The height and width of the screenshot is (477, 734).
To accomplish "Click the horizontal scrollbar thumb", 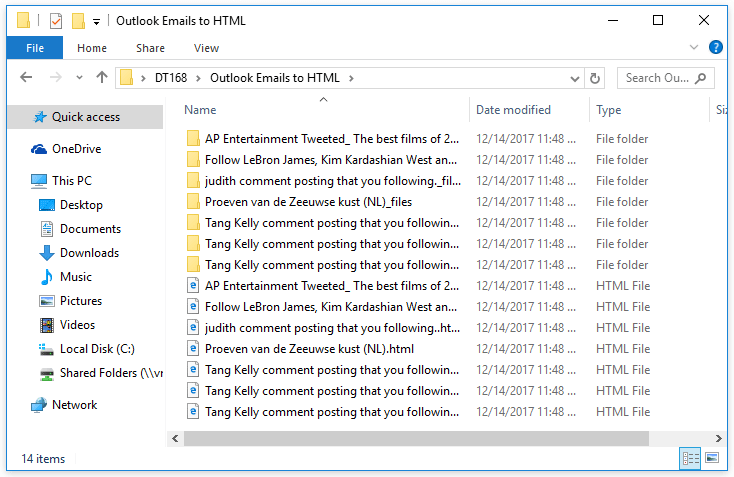I will [x=416, y=439].
